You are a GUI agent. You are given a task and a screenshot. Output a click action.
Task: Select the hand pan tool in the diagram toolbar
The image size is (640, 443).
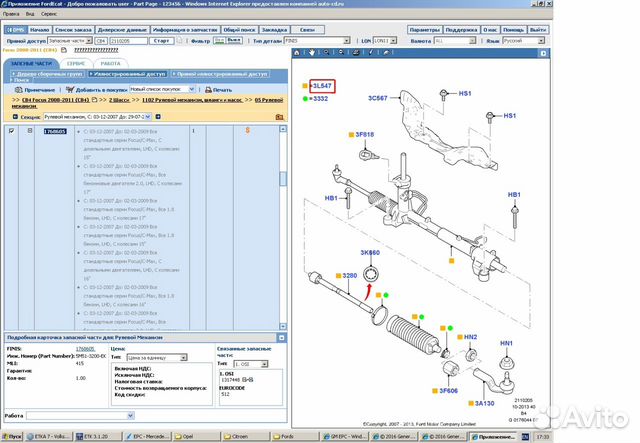[312, 53]
